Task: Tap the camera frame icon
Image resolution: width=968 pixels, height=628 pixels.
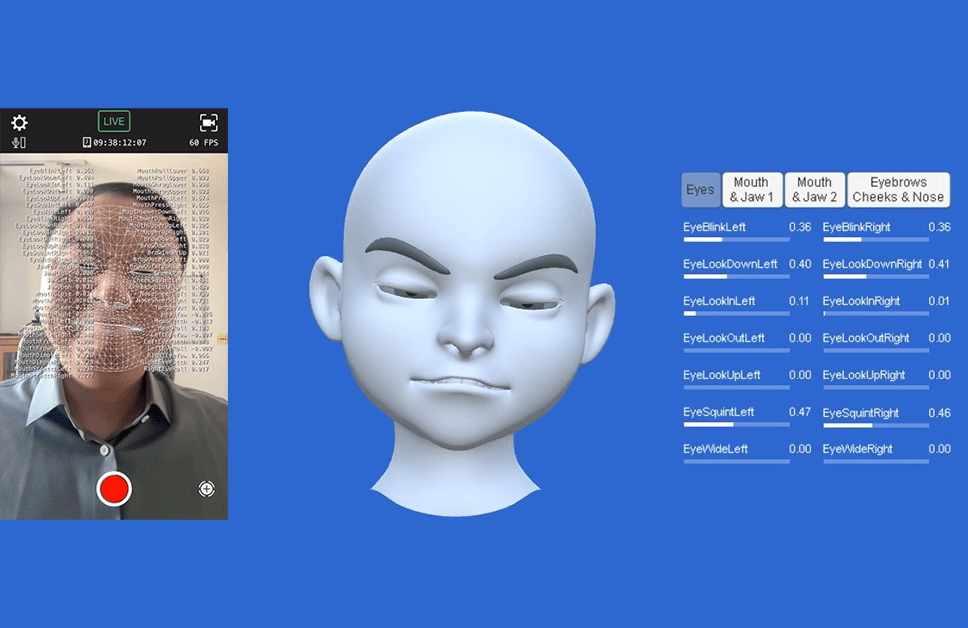Action: [208, 122]
